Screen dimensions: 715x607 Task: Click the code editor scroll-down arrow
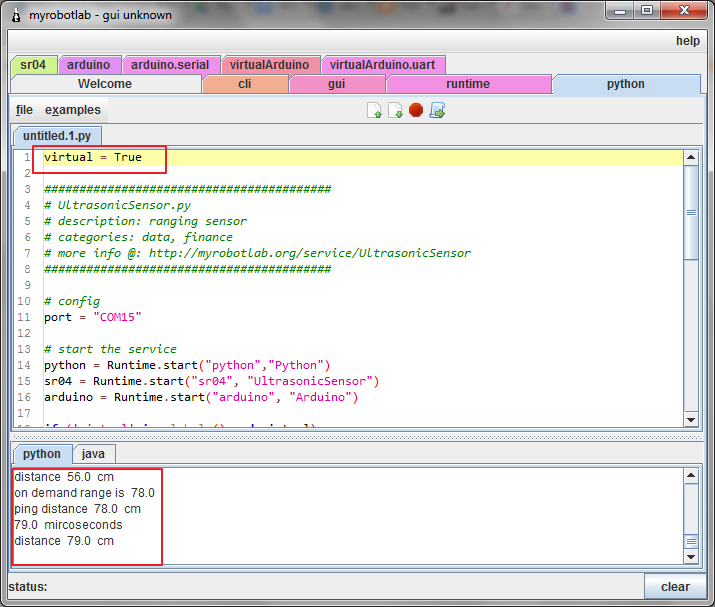coord(691,420)
